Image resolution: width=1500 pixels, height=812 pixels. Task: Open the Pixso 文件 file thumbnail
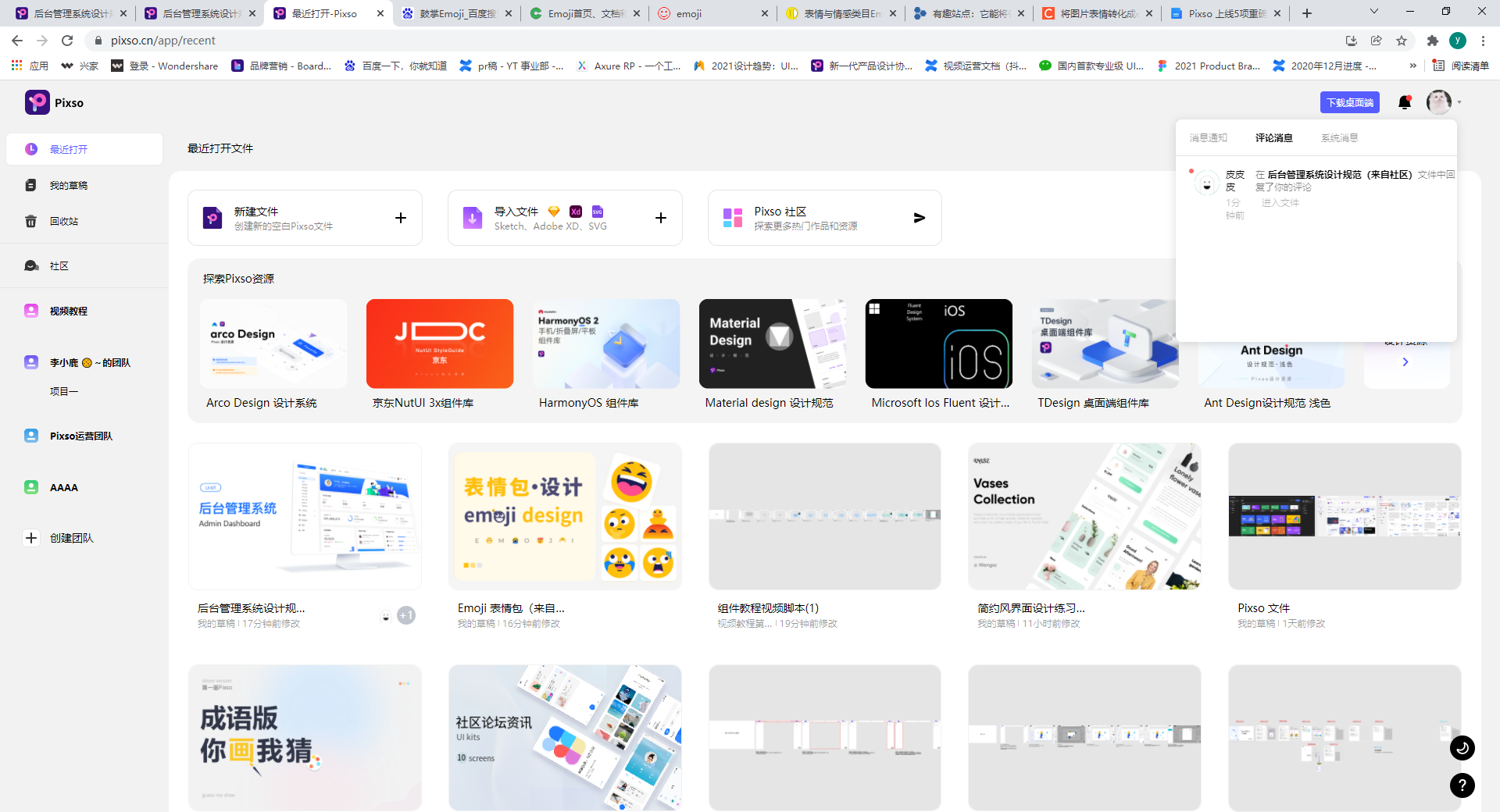[x=1345, y=516]
